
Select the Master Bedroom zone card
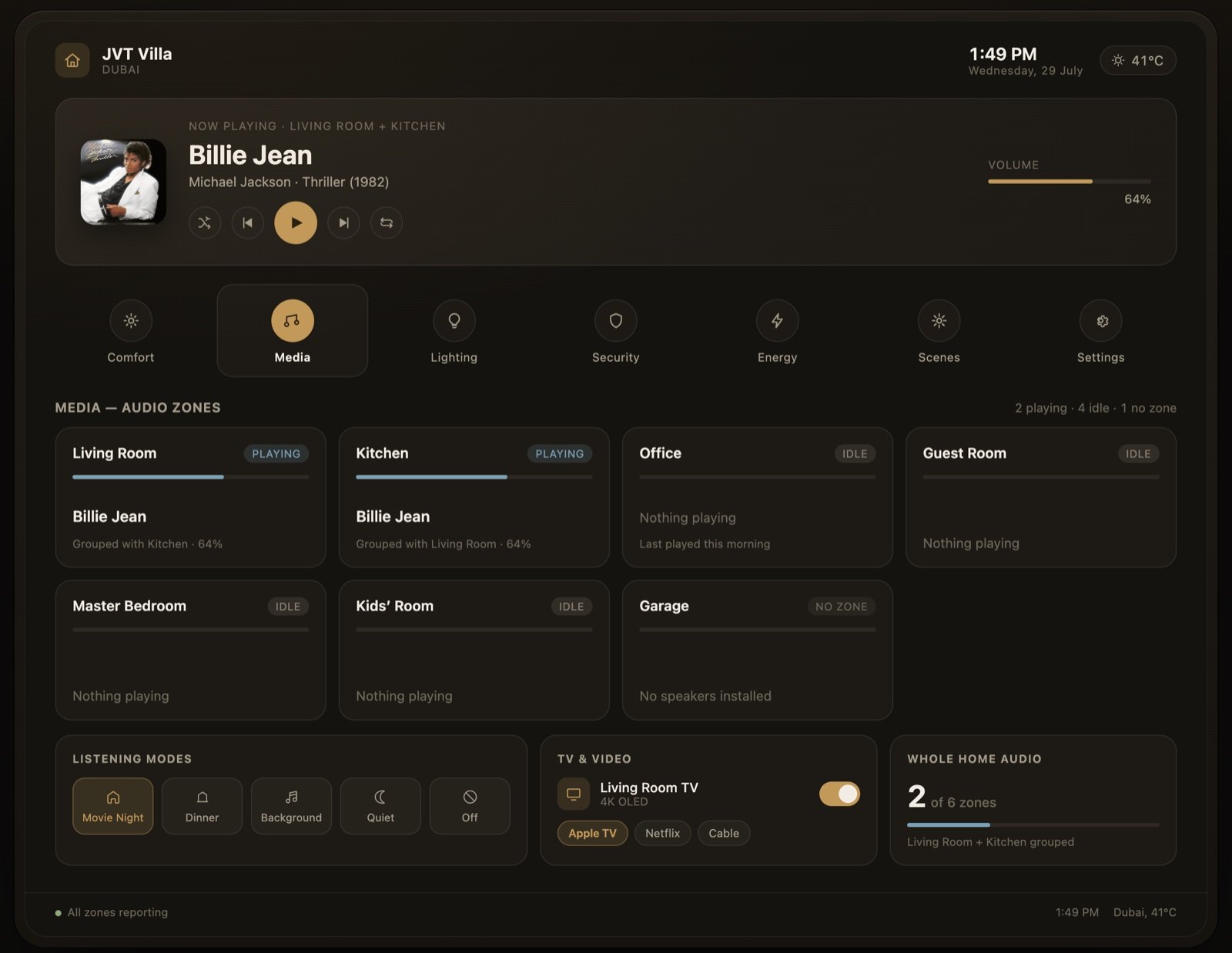pyautogui.click(x=191, y=650)
